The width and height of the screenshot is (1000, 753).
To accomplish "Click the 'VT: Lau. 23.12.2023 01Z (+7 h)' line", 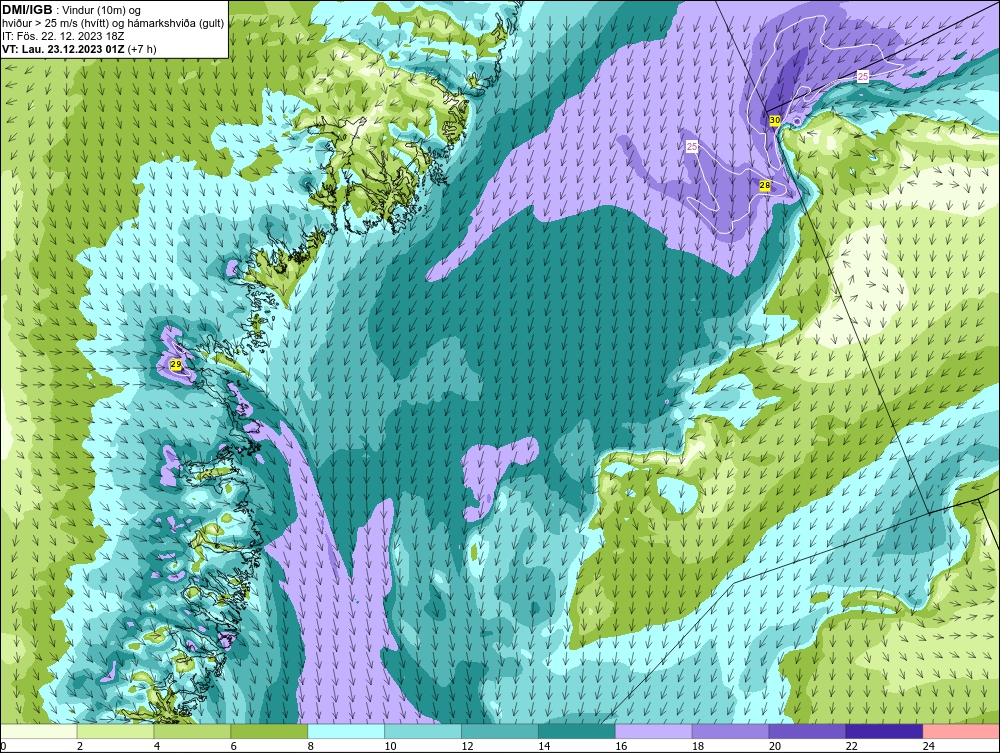I will pyautogui.click(x=79, y=49).
